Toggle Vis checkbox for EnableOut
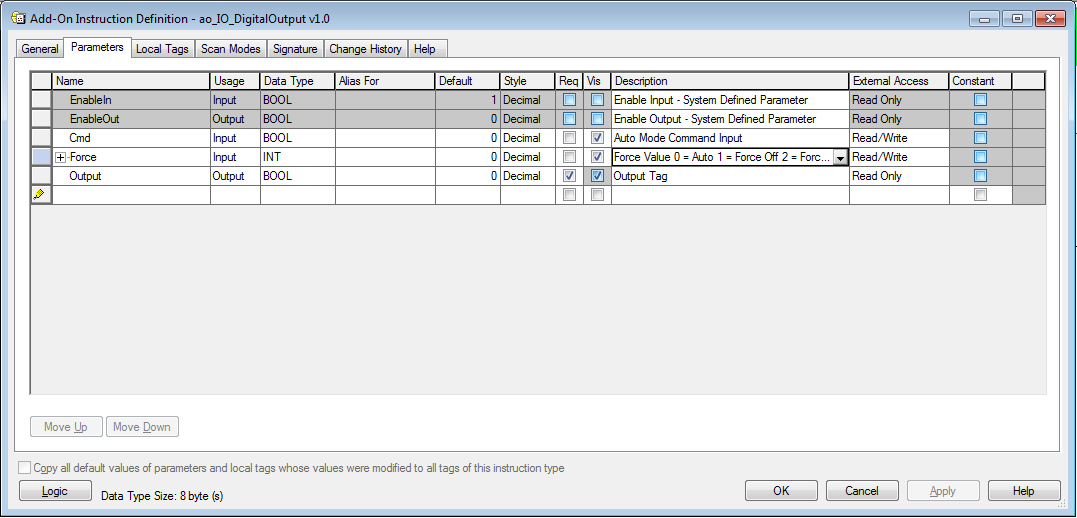Image resolution: width=1077 pixels, height=518 pixels. 598,119
